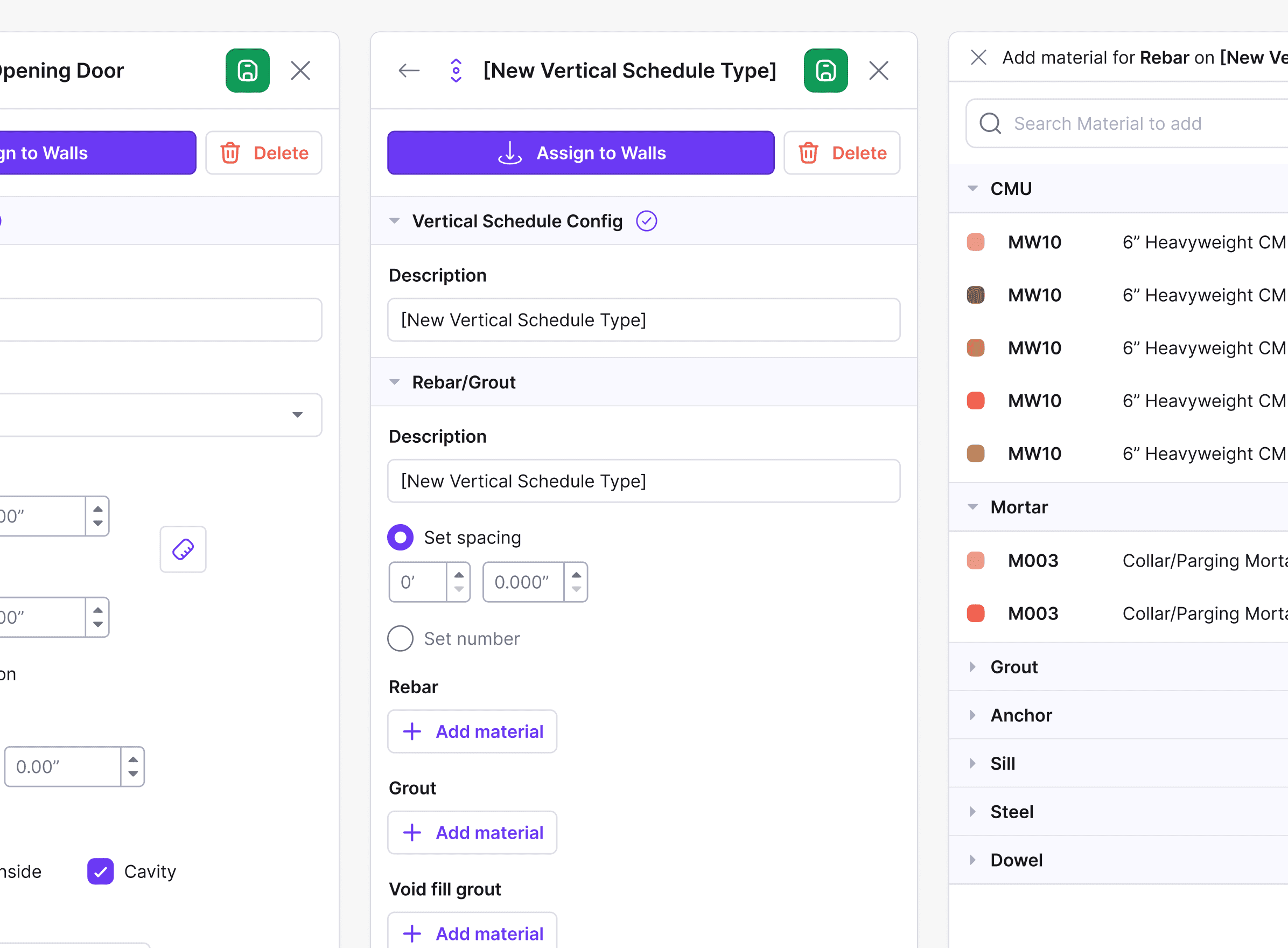Click the dark brown MW10 color swatch
1288x948 pixels.
(975, 295)
